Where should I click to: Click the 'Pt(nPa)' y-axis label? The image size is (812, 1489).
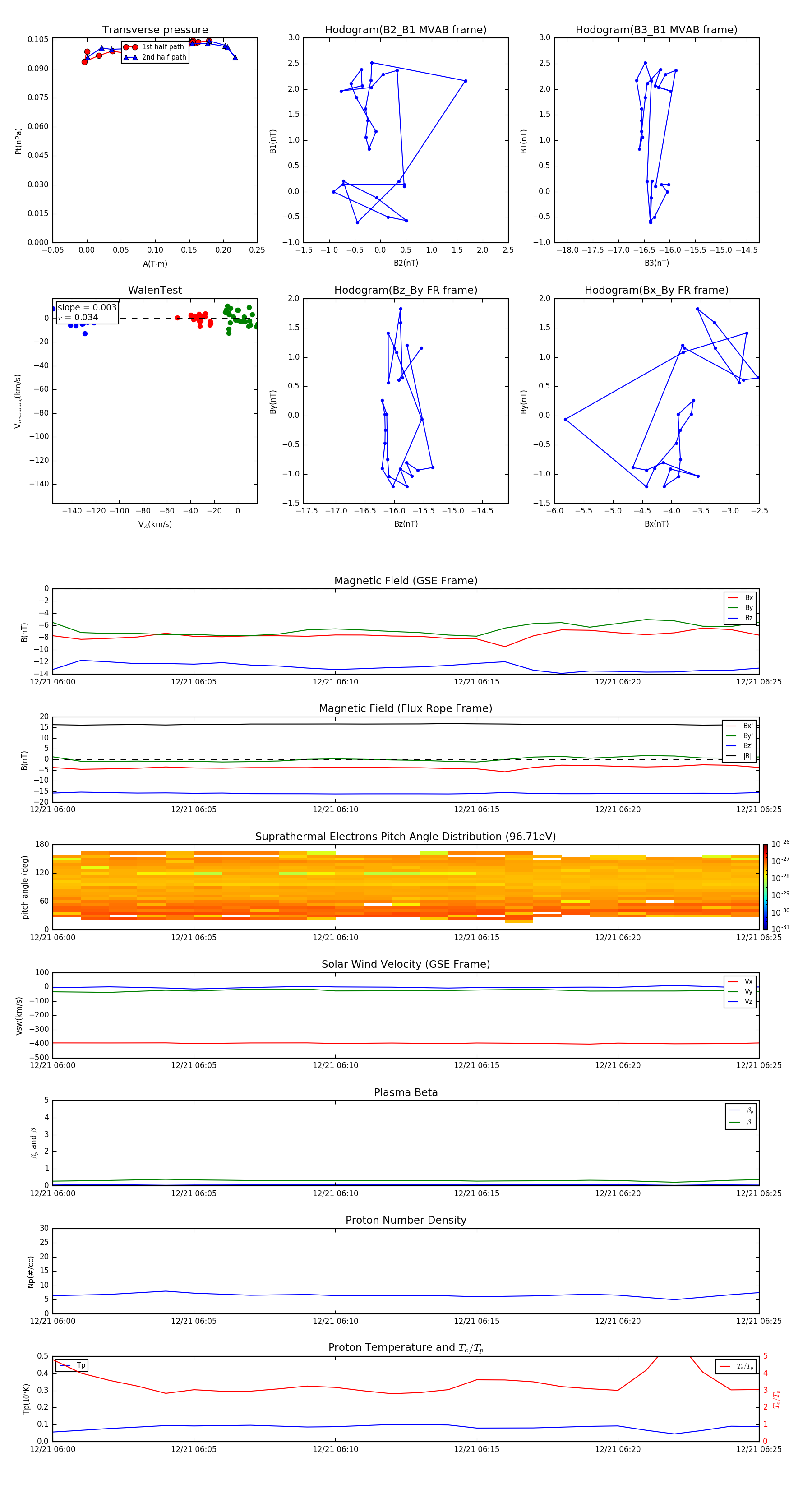pos(18,140)
